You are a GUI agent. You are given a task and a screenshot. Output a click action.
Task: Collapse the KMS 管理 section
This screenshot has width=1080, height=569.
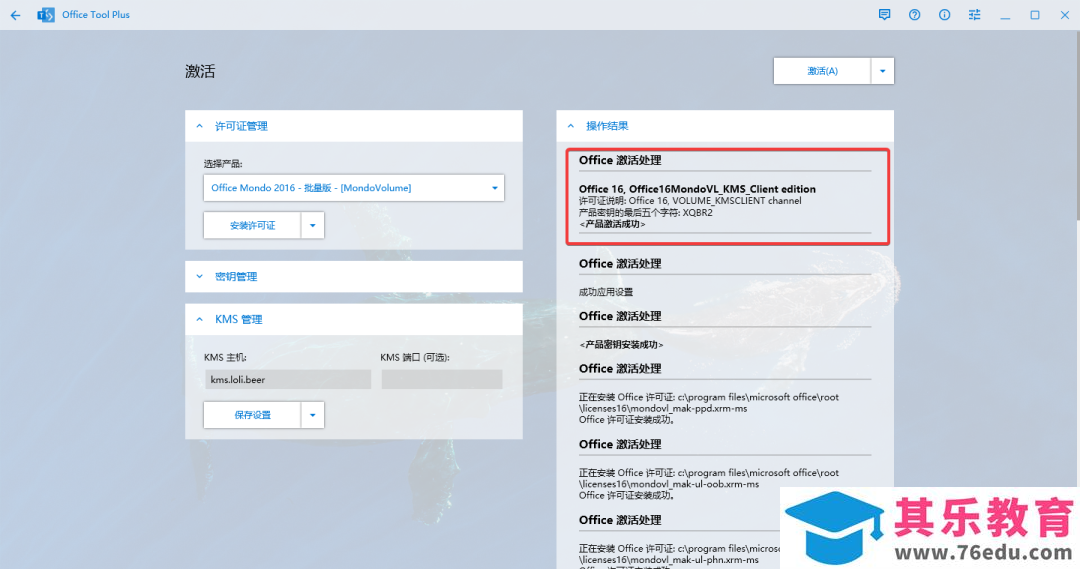point(353,320)
